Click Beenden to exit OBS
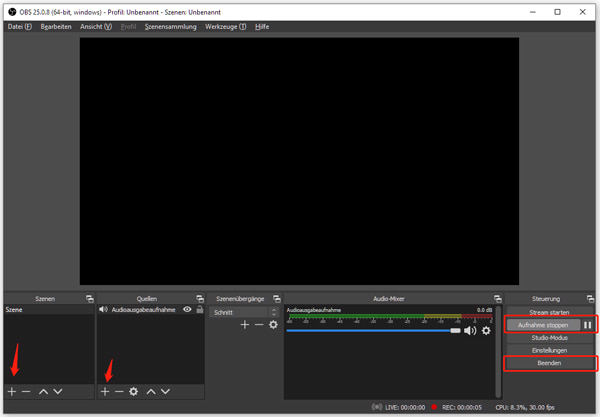Image resolution: width=600 pixels, height=417 pixels. pyautogui.click(x=549, y=363)
